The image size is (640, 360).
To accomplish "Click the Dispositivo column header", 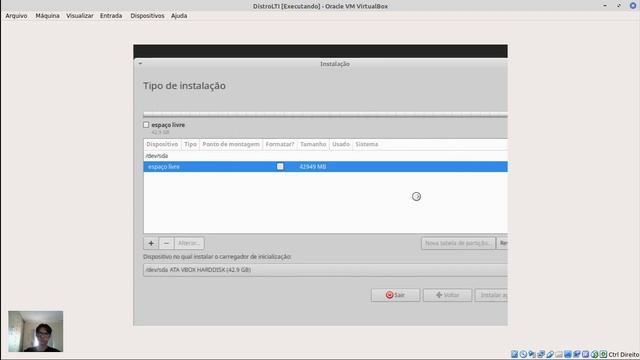I will coord(162,144).
